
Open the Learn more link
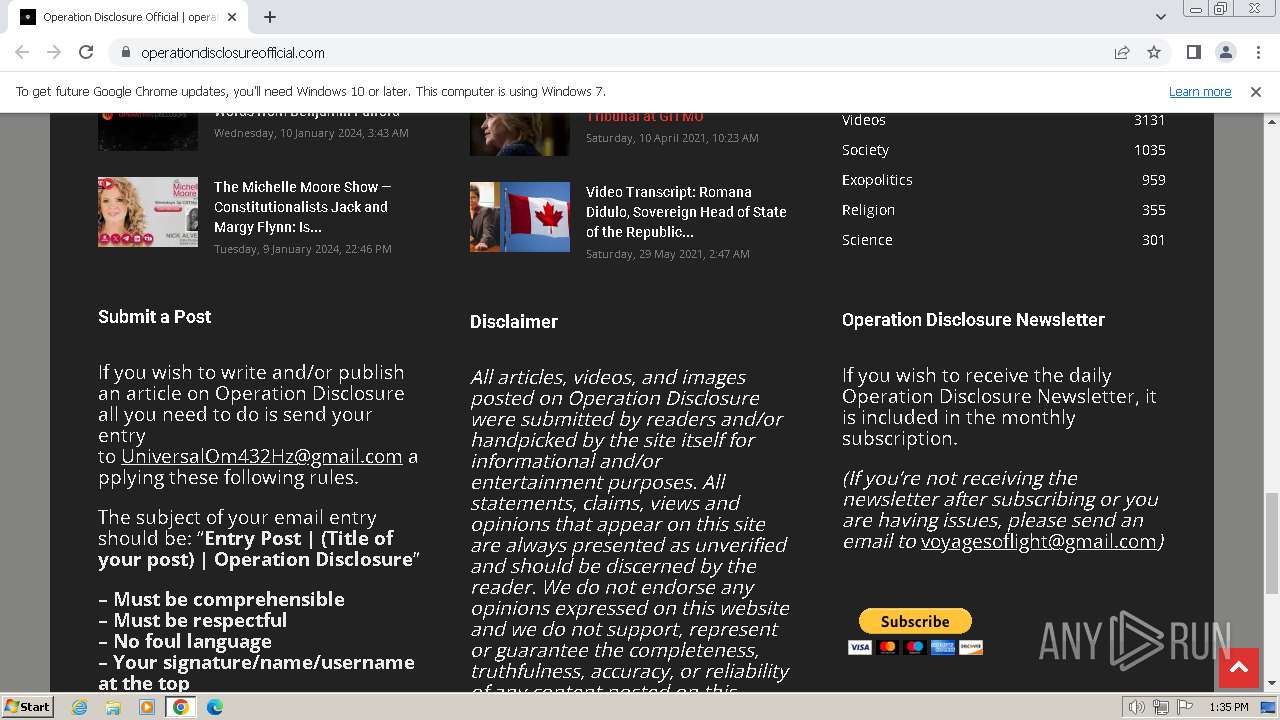coord(1200,91)
